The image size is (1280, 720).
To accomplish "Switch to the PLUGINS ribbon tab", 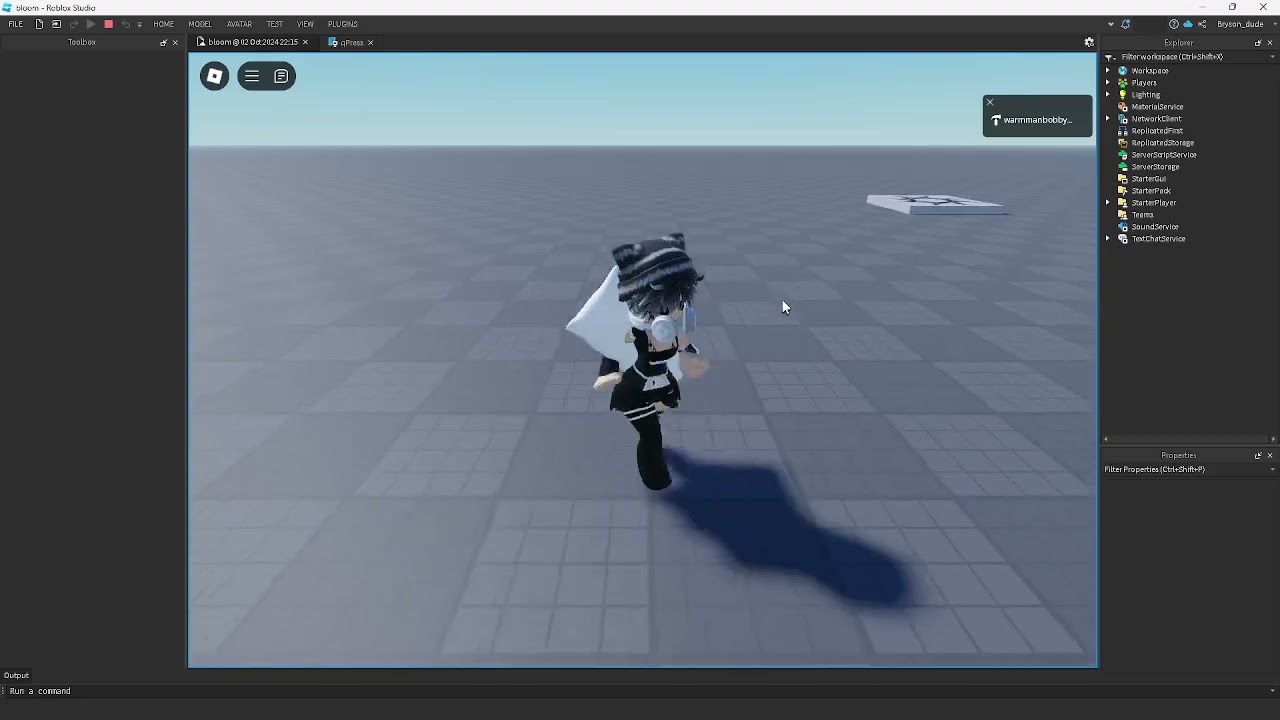I will (x=343, y=24).
